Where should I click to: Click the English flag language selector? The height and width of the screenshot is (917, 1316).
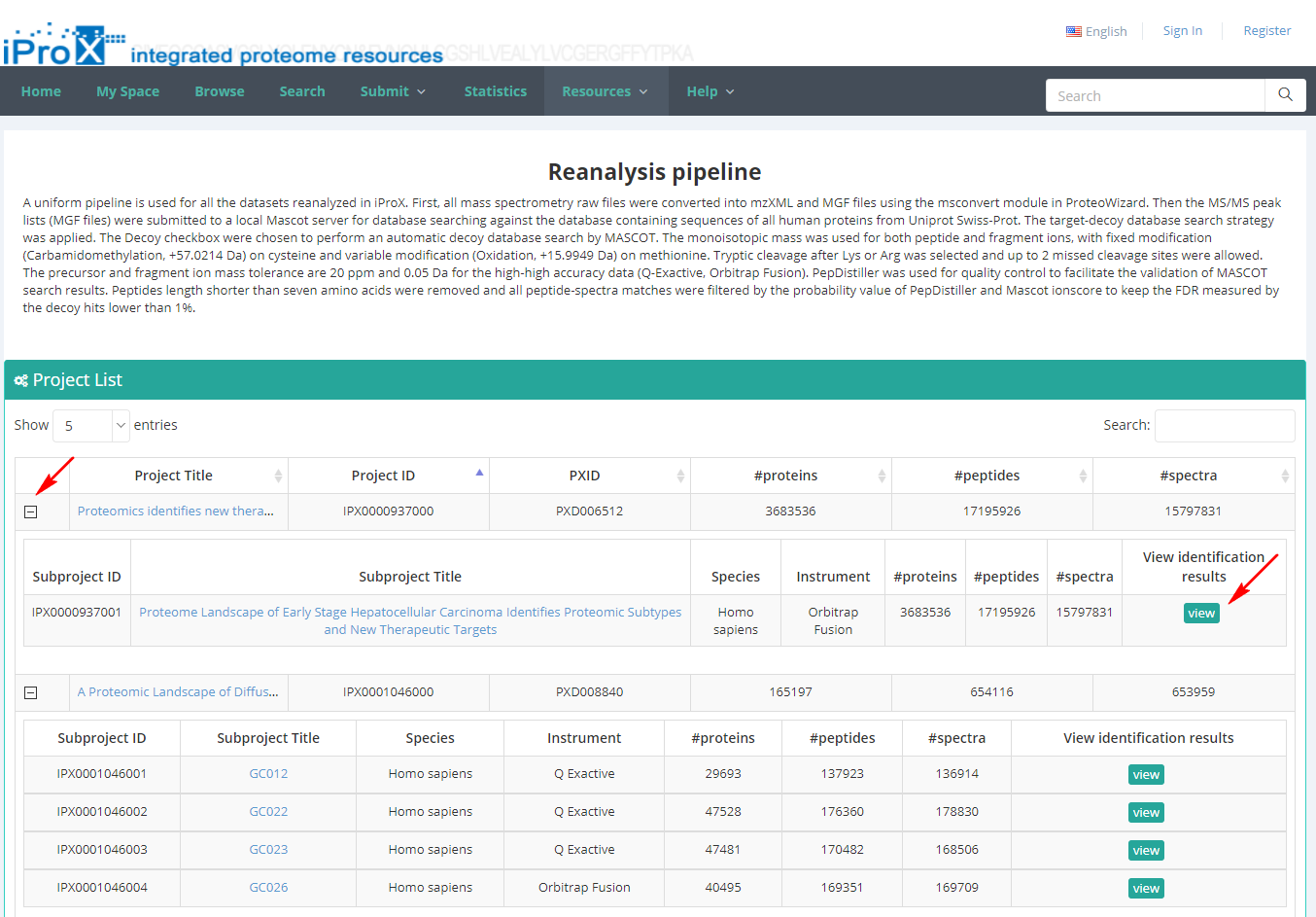(x=1096, y=31)
